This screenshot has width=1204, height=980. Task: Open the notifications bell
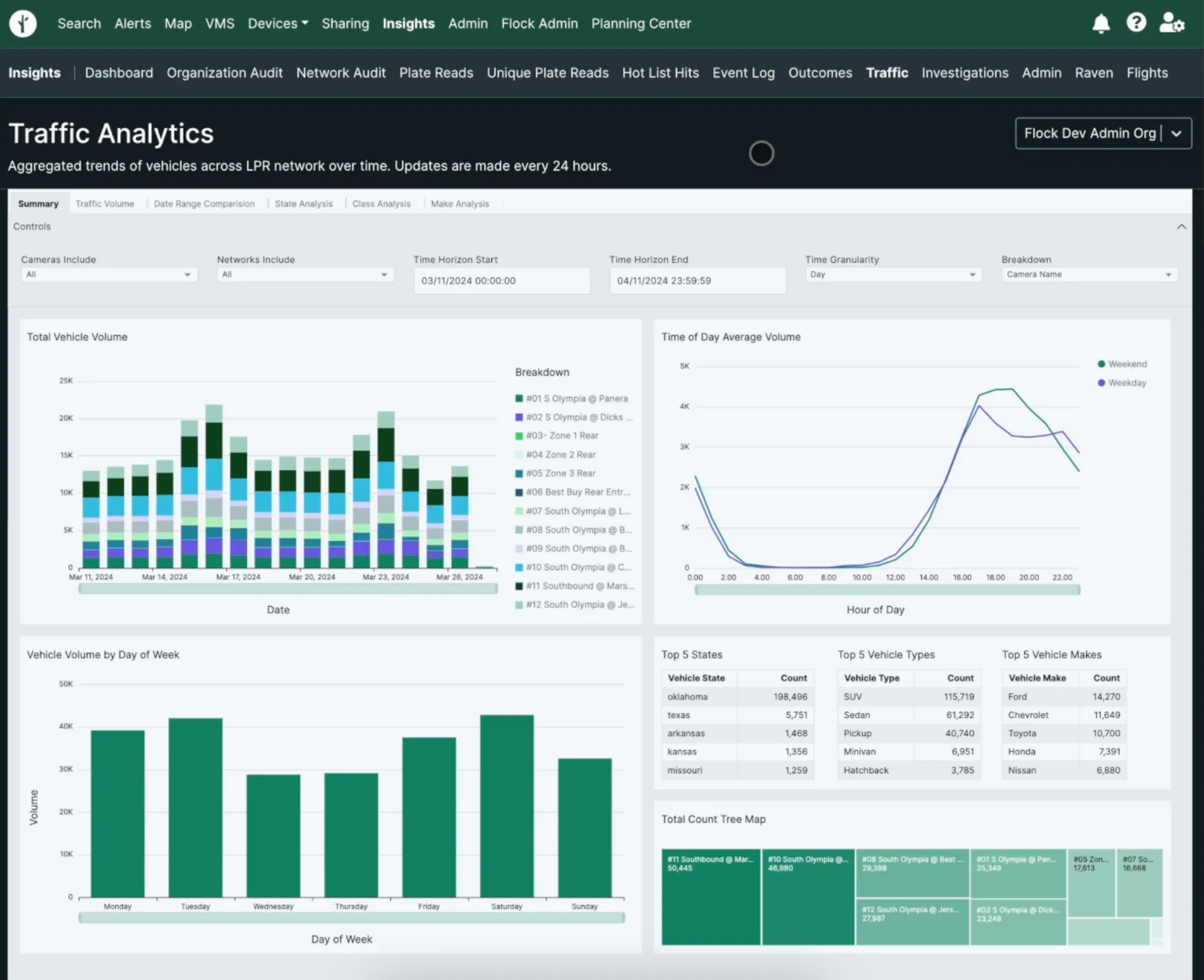pyautogui.click(x=1101, y=24)
